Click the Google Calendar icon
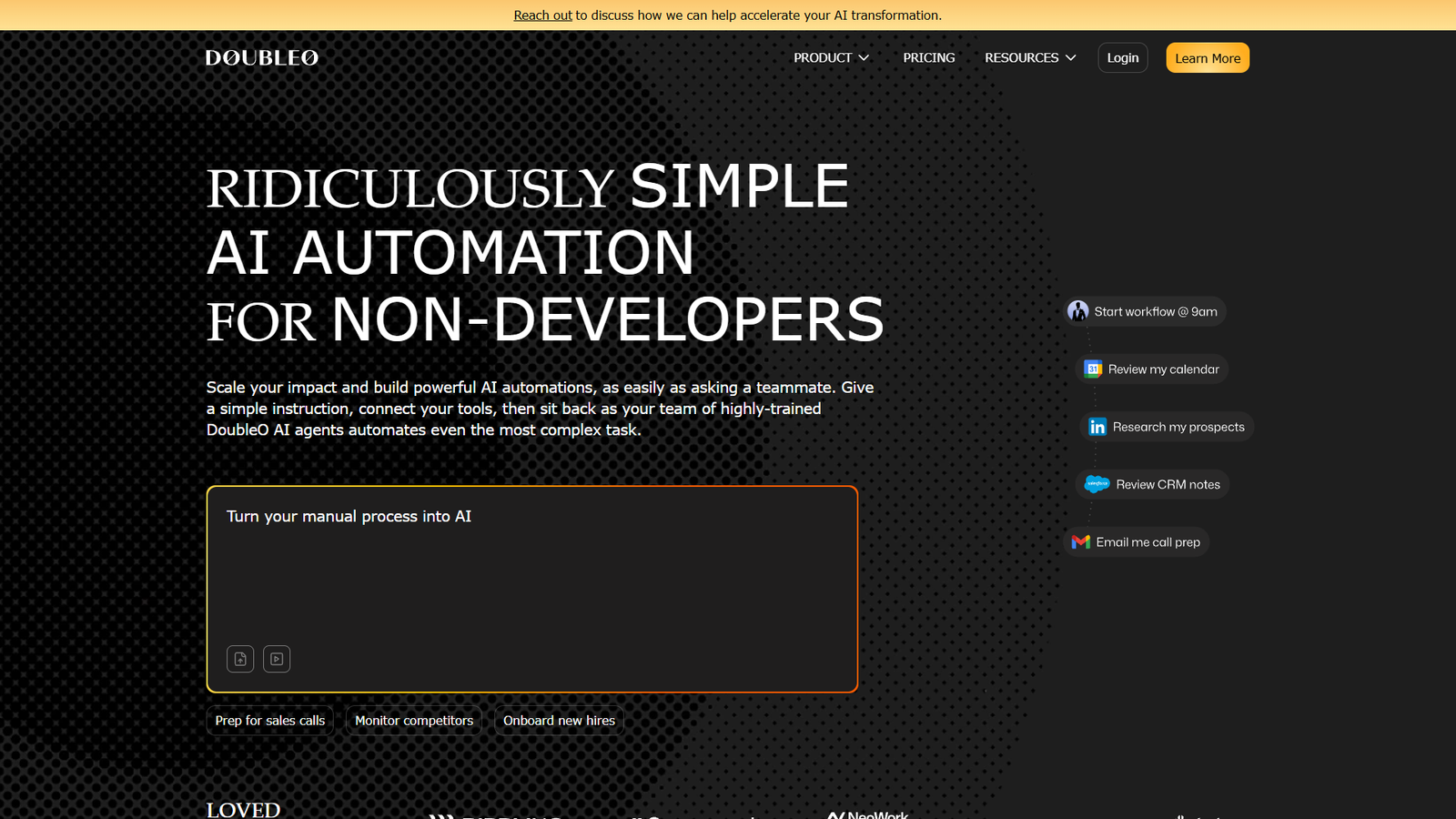Image resolution: width=1456 pixels, height=819 pixels. click(x=1094, y=369)
